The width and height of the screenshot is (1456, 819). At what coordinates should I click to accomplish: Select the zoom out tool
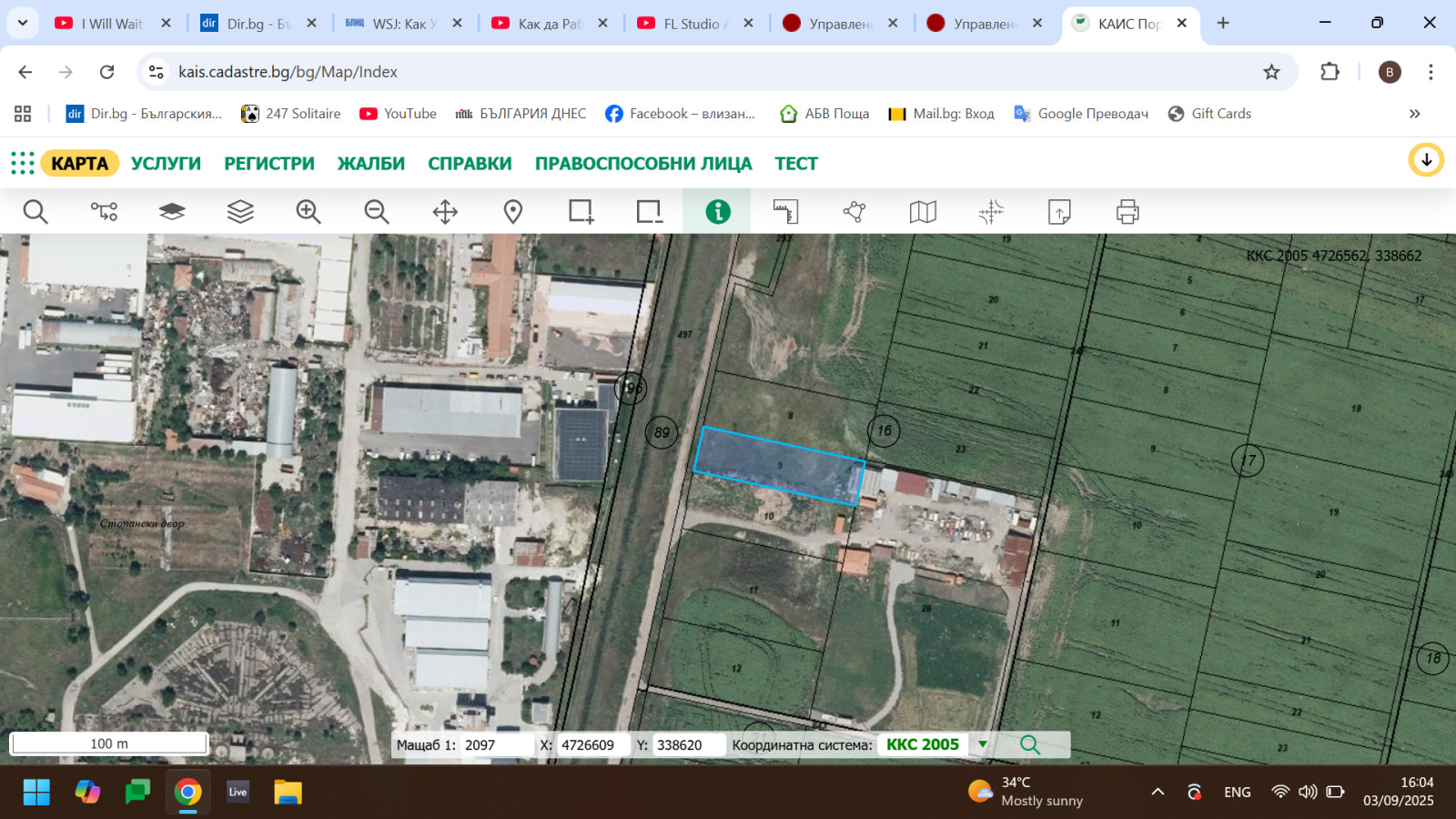point(376,211)
